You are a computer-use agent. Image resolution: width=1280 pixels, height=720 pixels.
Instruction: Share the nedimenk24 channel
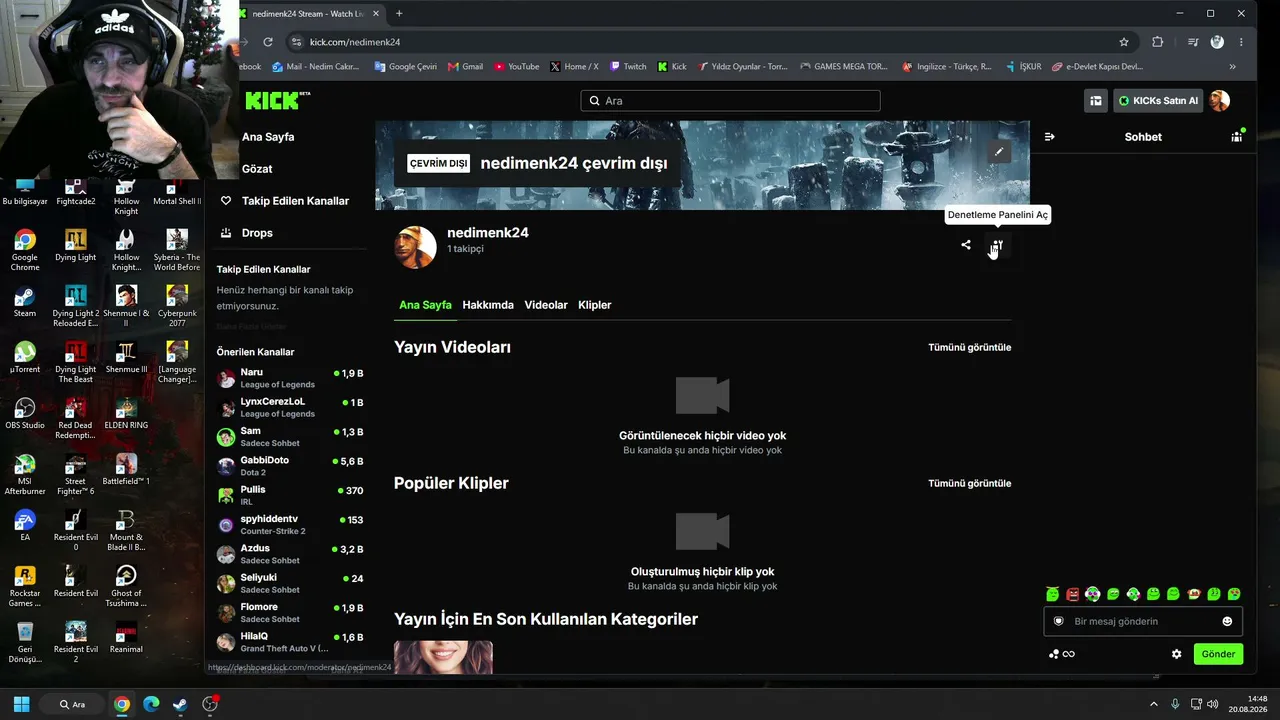point(966,245)
